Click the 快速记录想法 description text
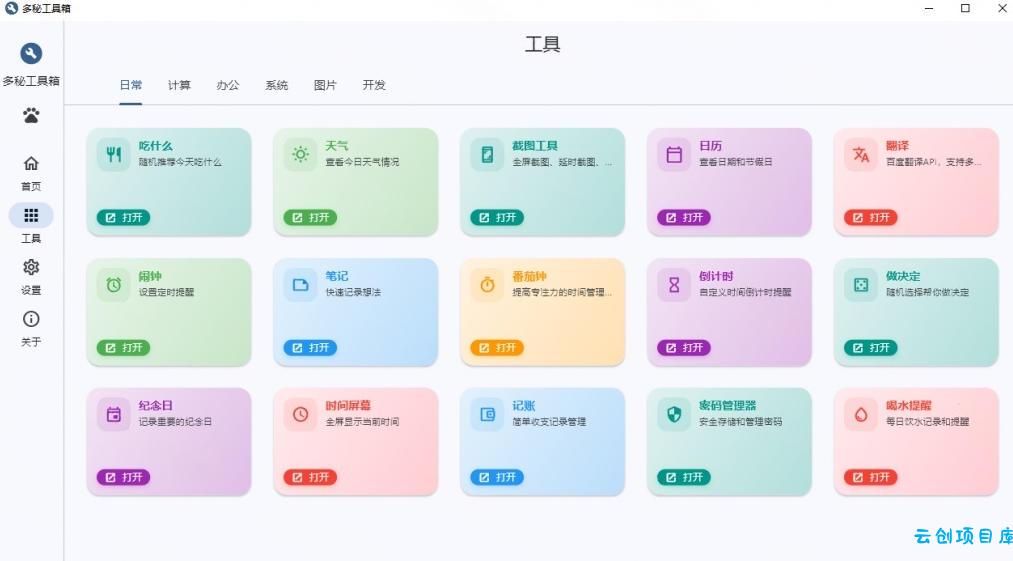The height and width of the screenshot is (561, 1013). tap(353, 292)
